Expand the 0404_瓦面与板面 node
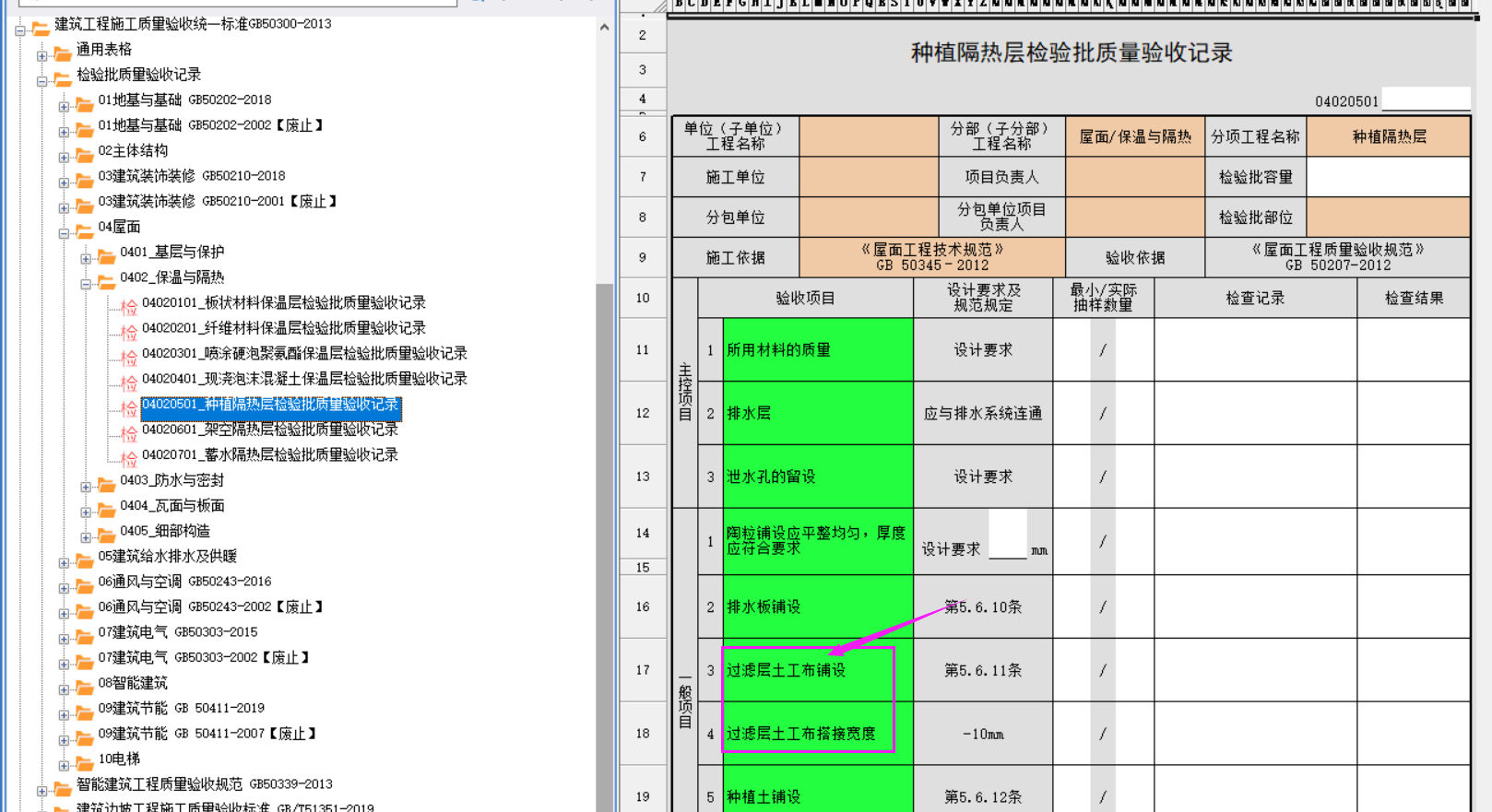 [x=86, y=512]
